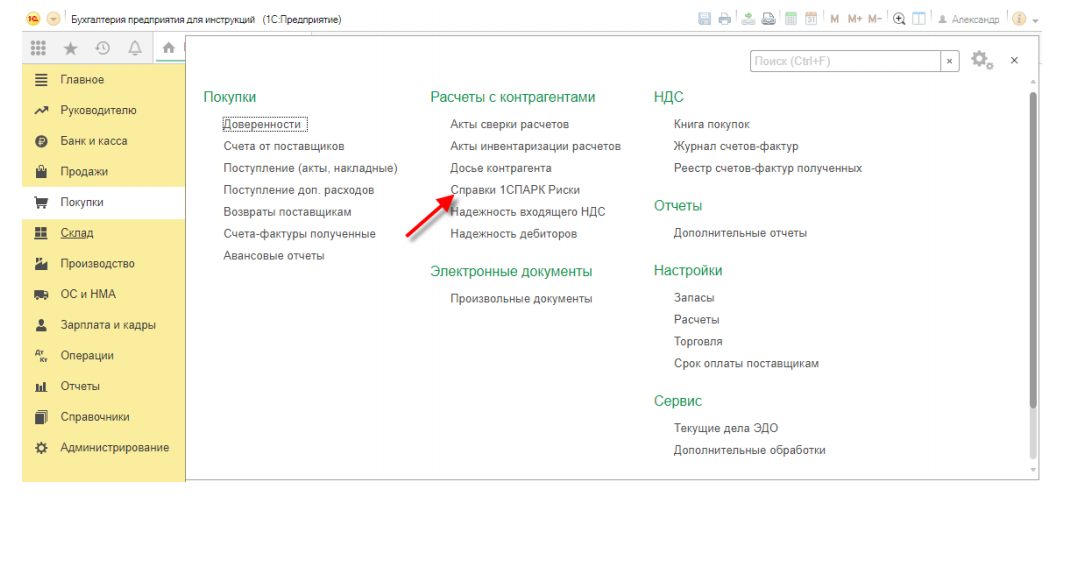Open Надежность входящего НДС

[528, 212]
